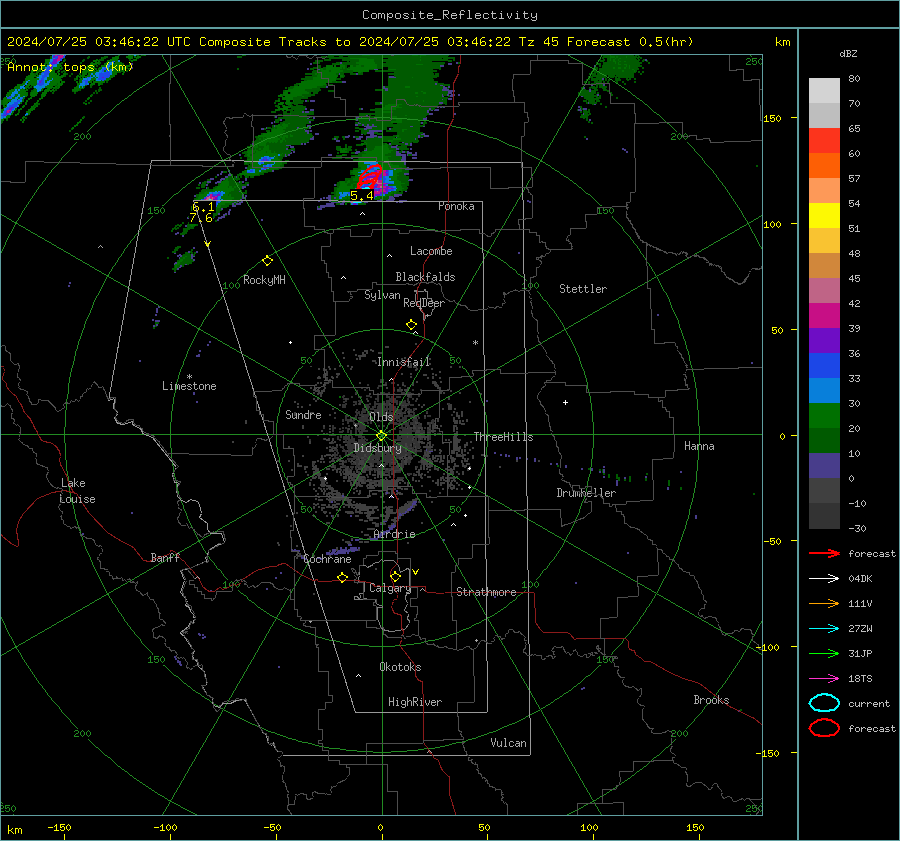This screenshot has width=900, height=841.
Task: Select the white 04DK track arrow
Action: [824, 579]
